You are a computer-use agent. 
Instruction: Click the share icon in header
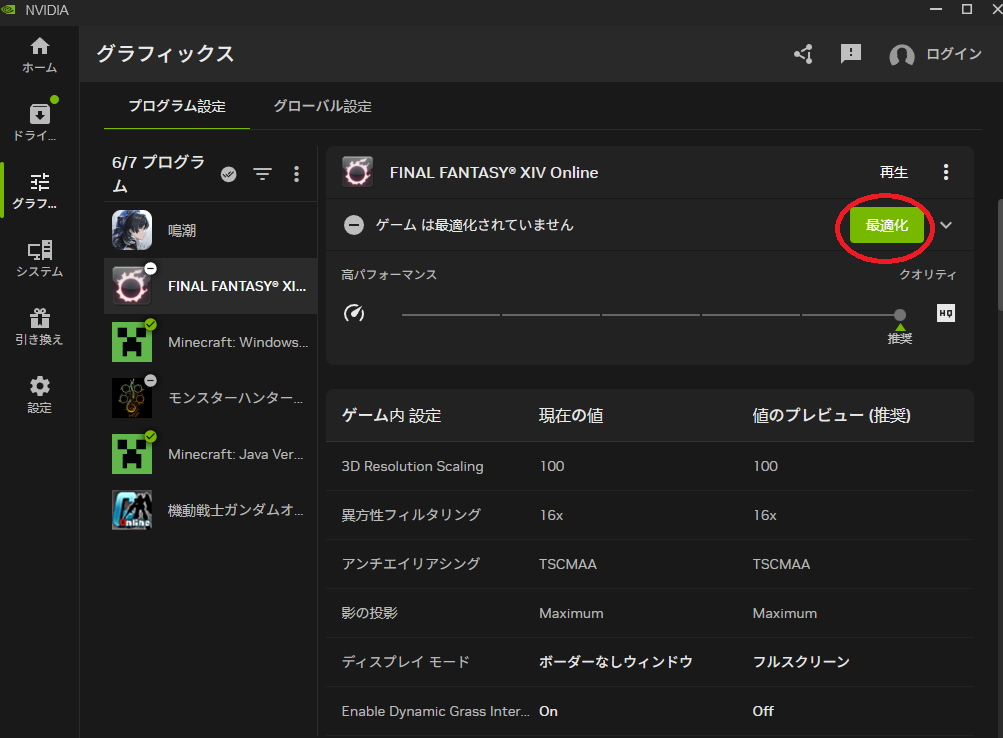coord(803,54)
